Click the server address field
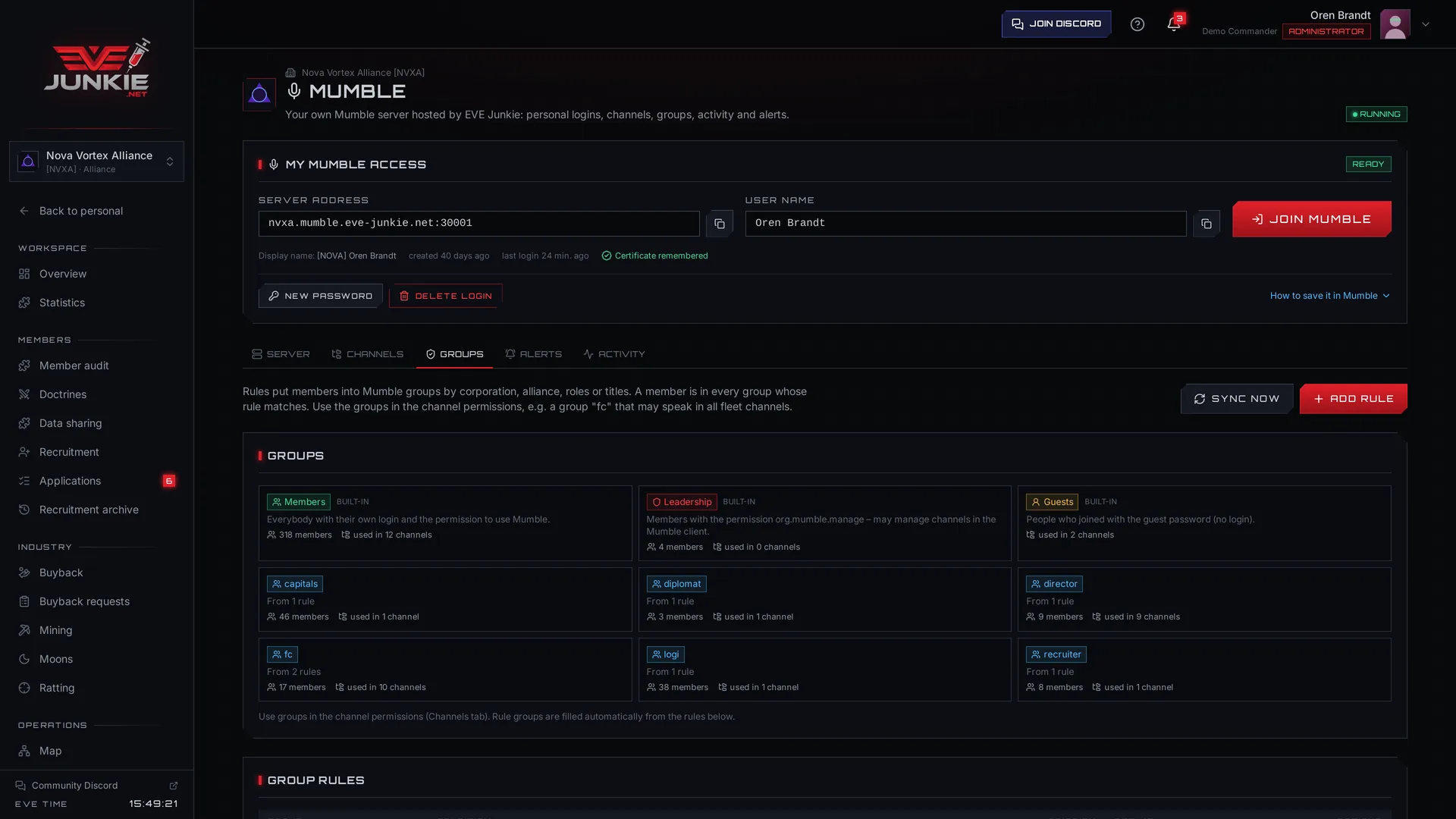 click(x=479, y=224)
